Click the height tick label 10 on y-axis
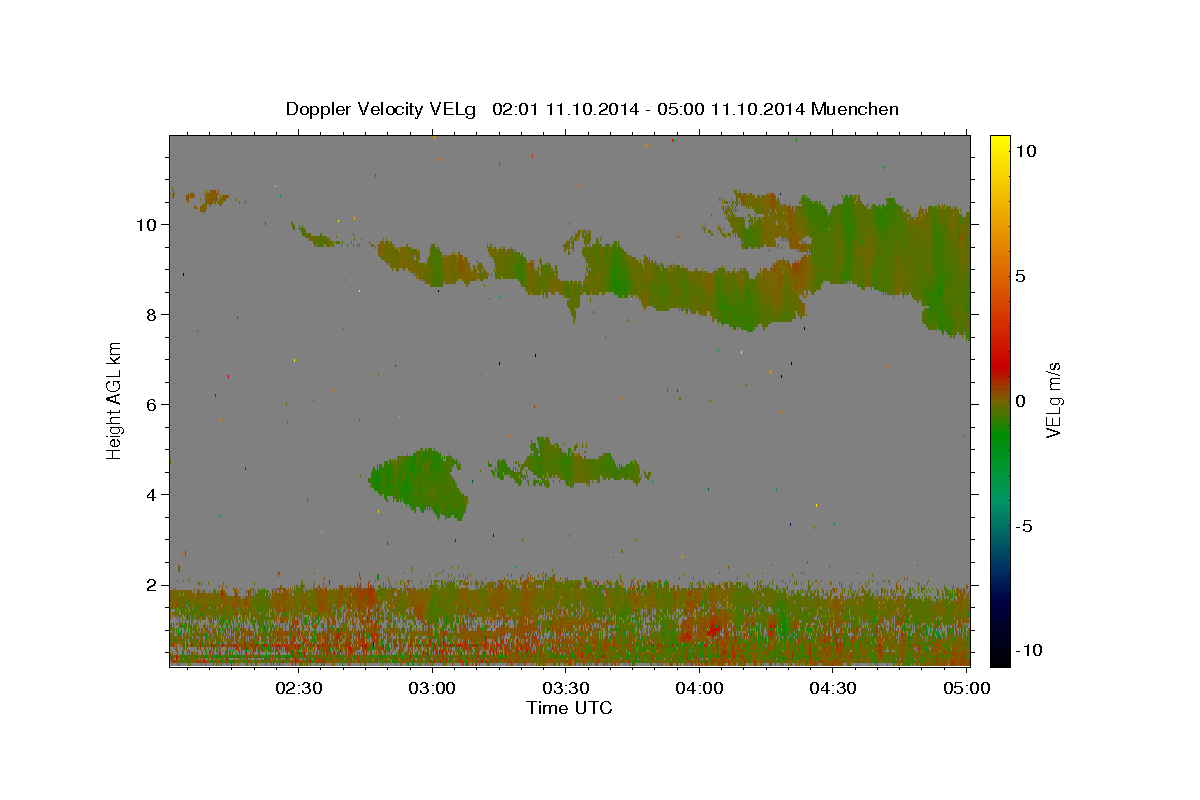Viewport: 1200px width, 800px height. 147,225
